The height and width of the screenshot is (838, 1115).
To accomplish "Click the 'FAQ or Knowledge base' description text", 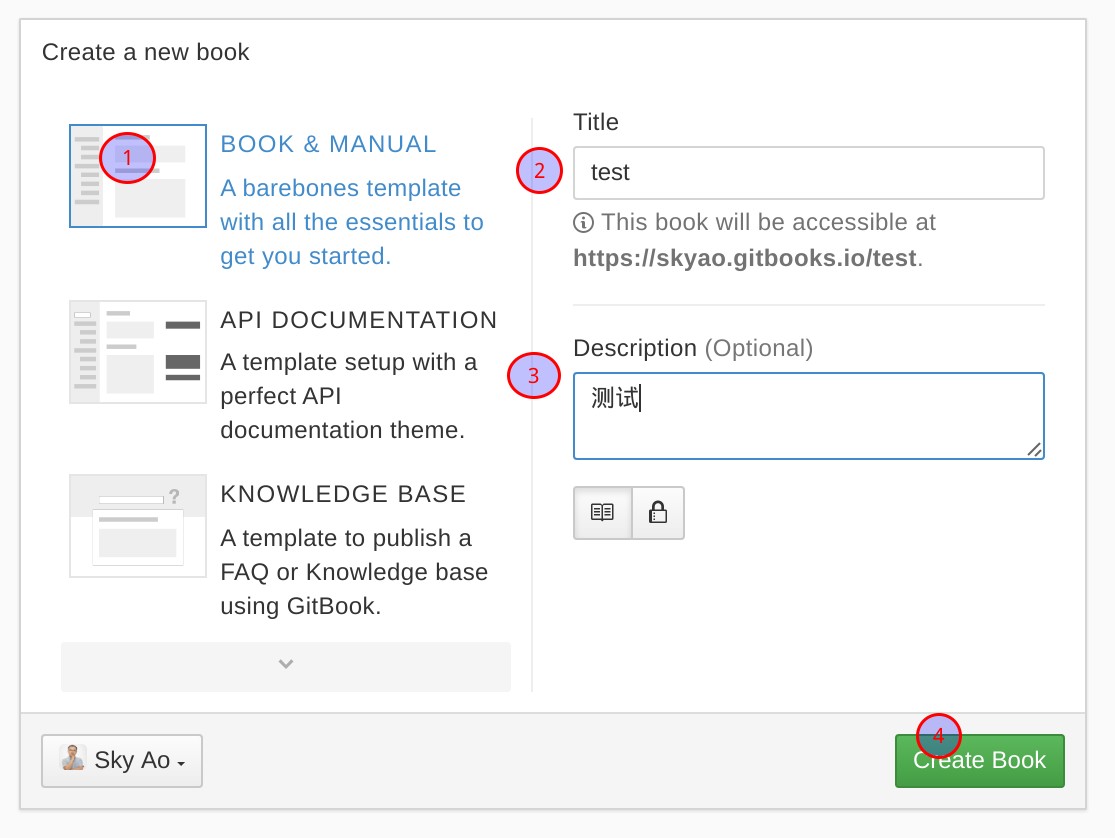I will pyautogui.click(x=353, y=572).
